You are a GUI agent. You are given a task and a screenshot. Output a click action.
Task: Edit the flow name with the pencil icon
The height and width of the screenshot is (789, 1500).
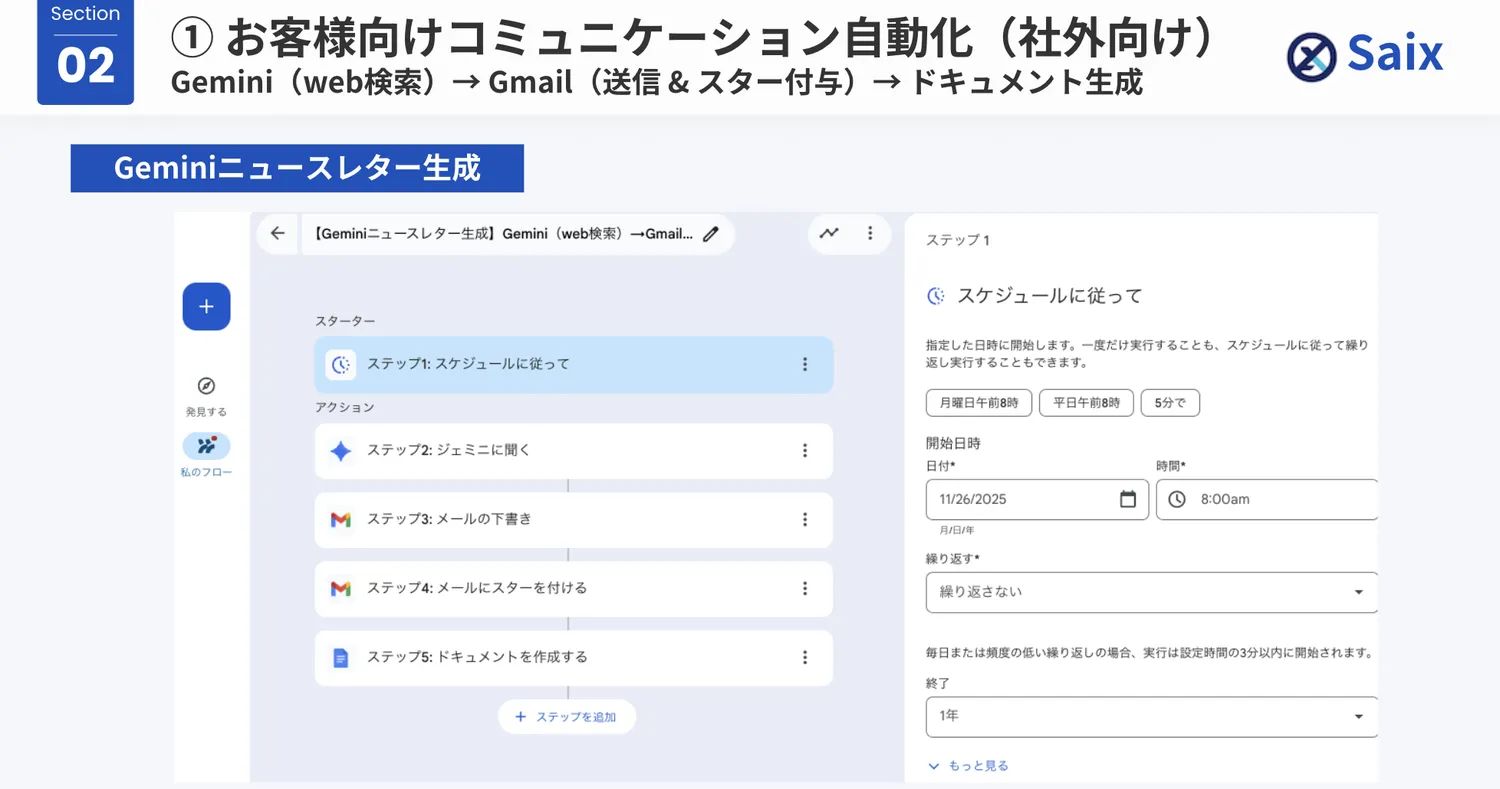click(x=711, y=234)
